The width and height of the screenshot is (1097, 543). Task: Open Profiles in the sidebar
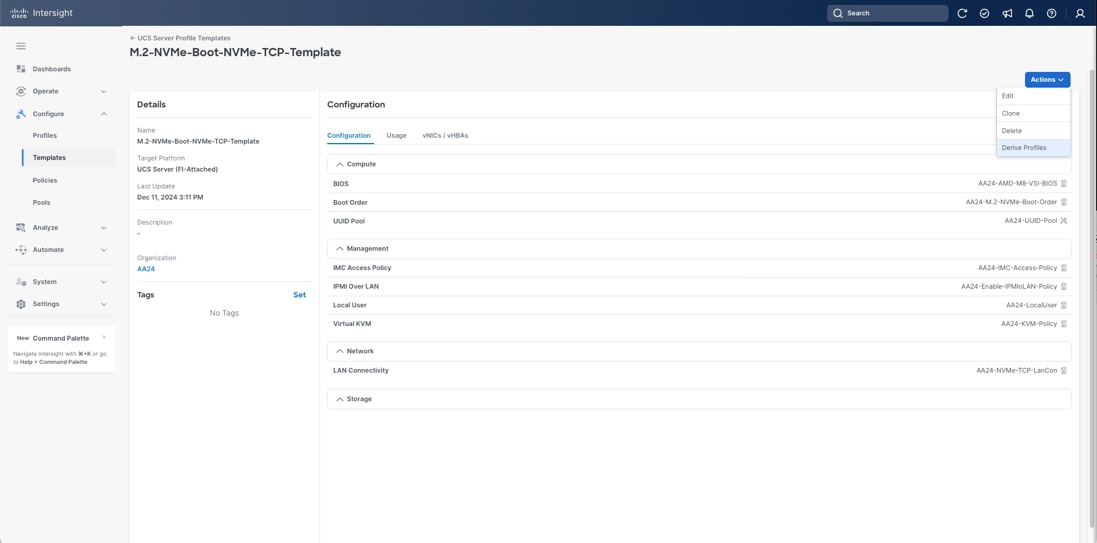pyautogui.click(x=45, y=135)
